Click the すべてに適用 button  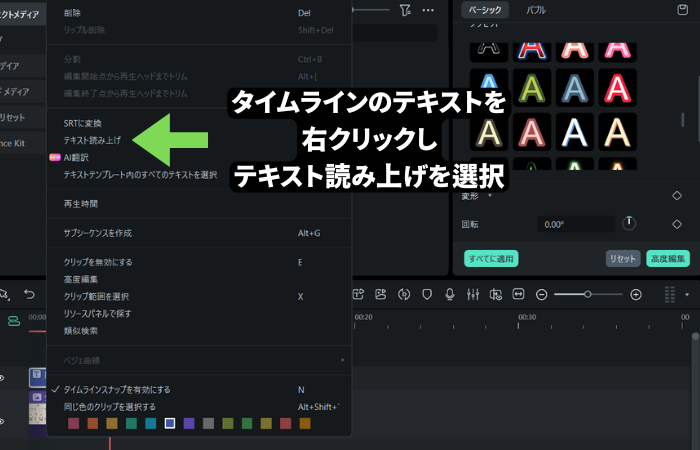tap(491, 258)
